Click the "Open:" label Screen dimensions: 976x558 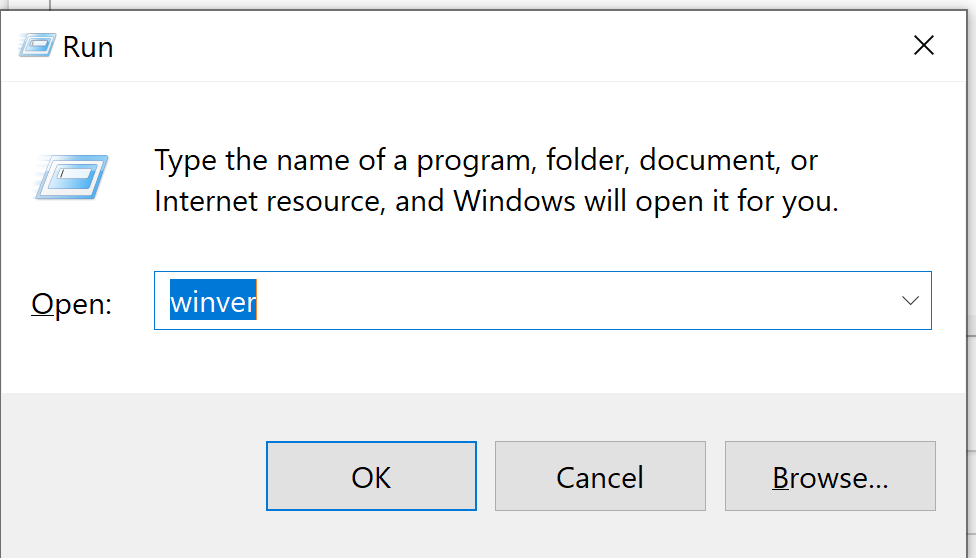[x=72, y=303]
